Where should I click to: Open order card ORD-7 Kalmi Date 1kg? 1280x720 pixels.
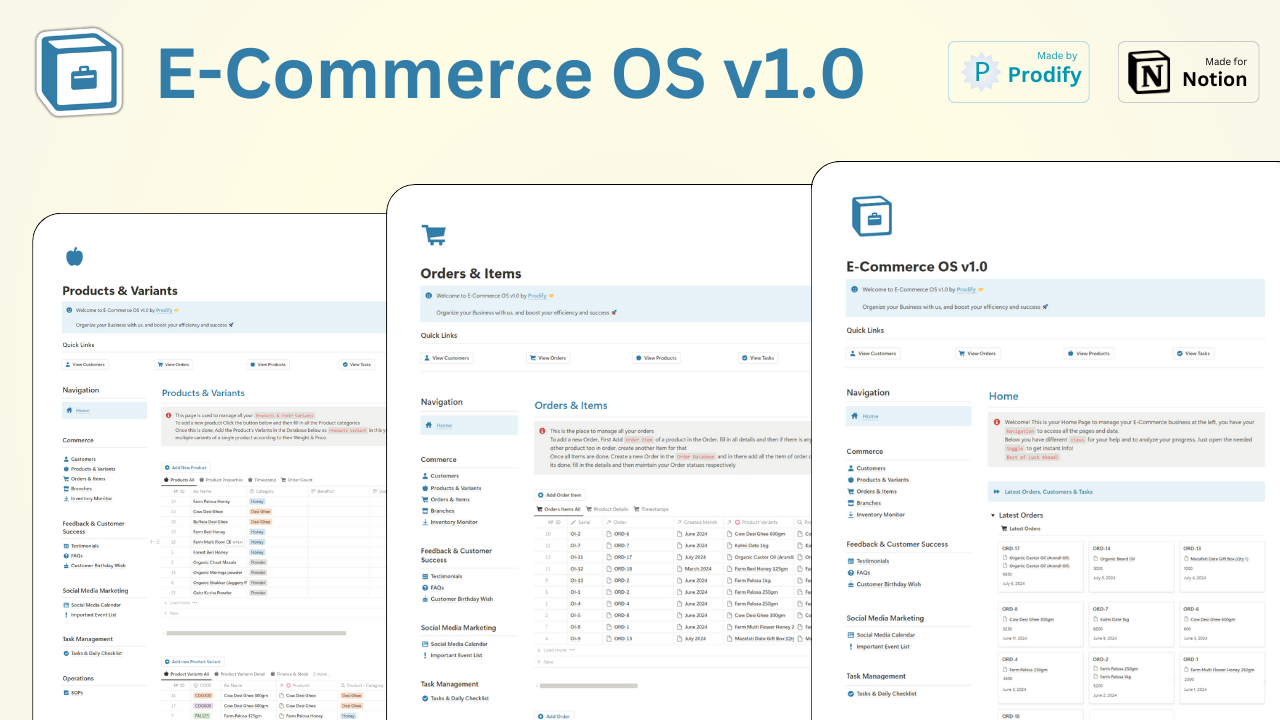tap(1130, 626)
